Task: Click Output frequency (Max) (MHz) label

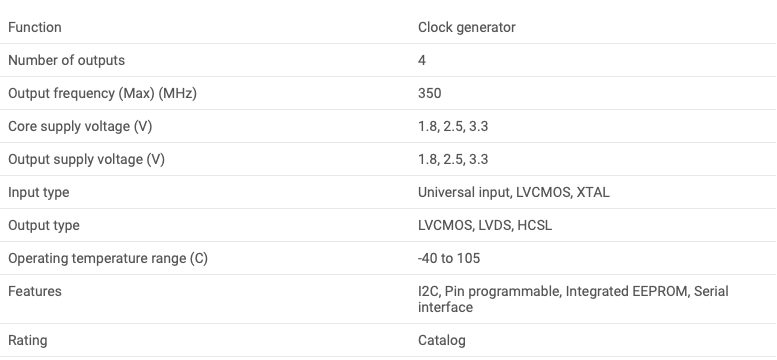Action: 103,93
